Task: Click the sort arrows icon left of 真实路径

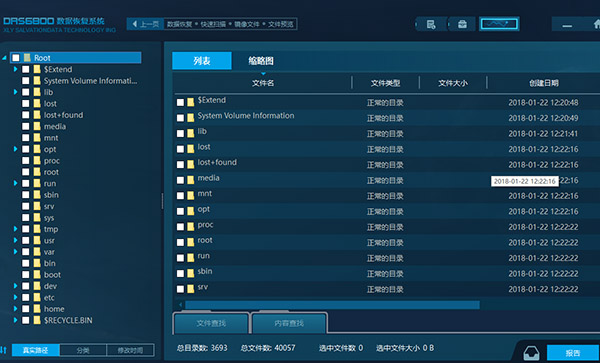Action: tap(4, 350)
